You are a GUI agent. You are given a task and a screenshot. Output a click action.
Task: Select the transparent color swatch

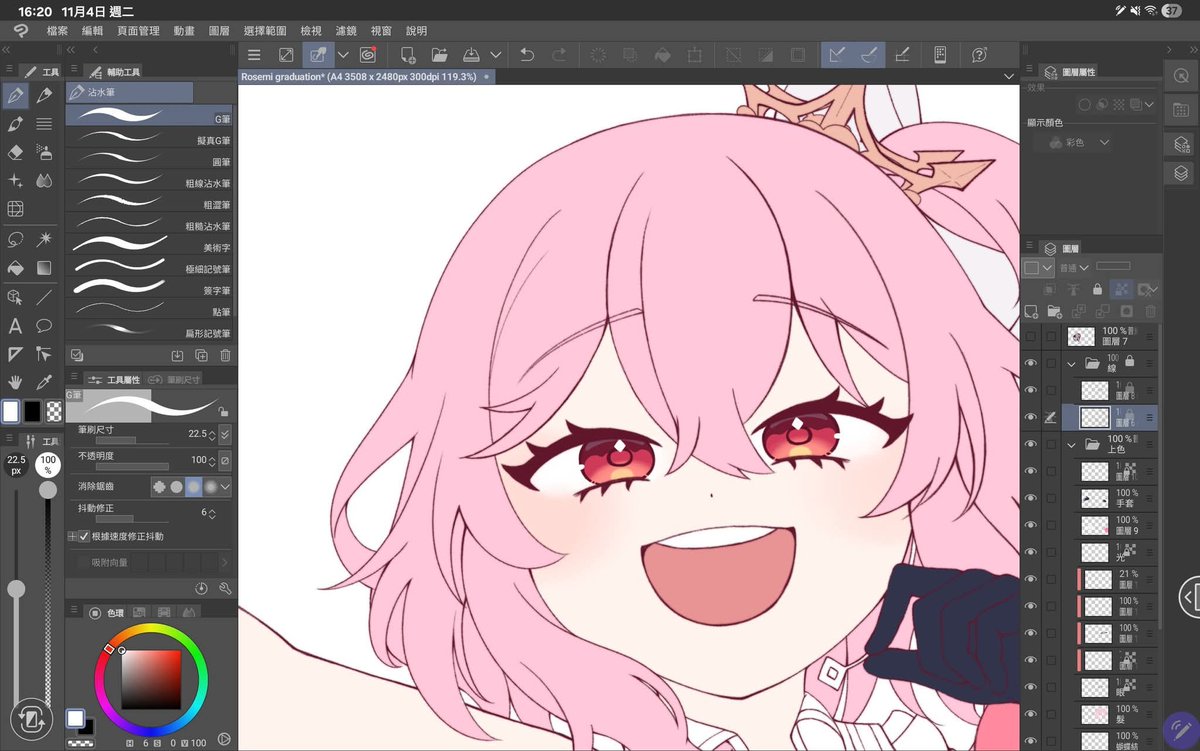pos(54,411)
